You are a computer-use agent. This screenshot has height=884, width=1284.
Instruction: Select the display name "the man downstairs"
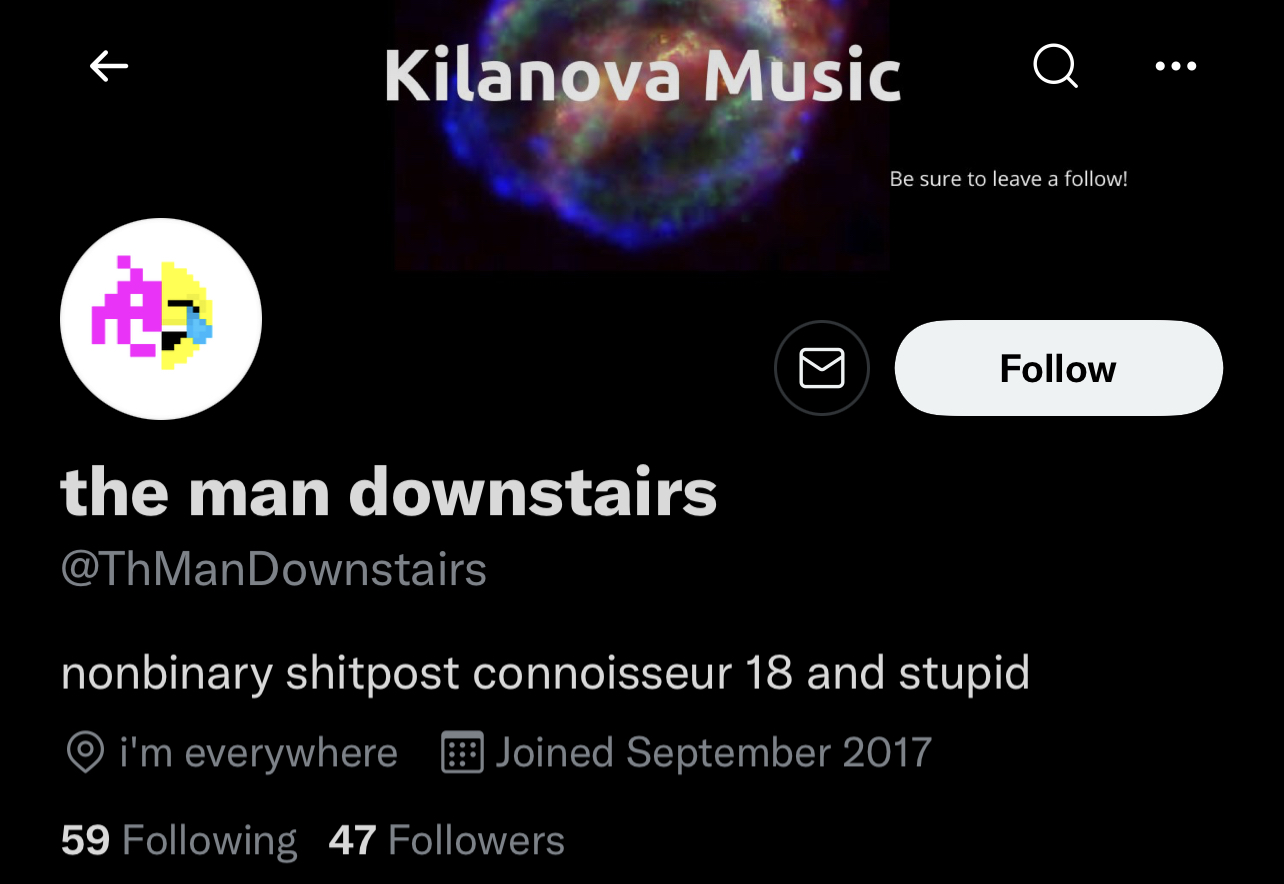point(389,492)
